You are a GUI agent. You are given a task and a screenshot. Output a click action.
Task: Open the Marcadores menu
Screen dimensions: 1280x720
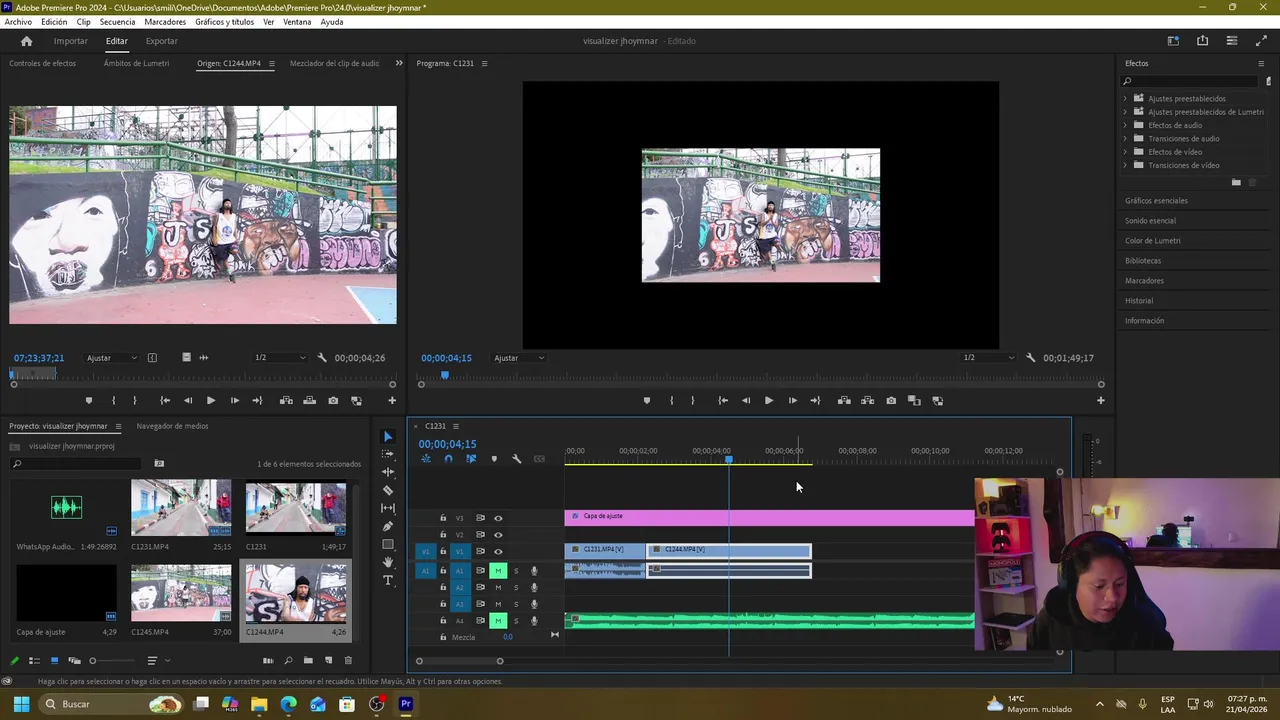click(x=165, y=22)
